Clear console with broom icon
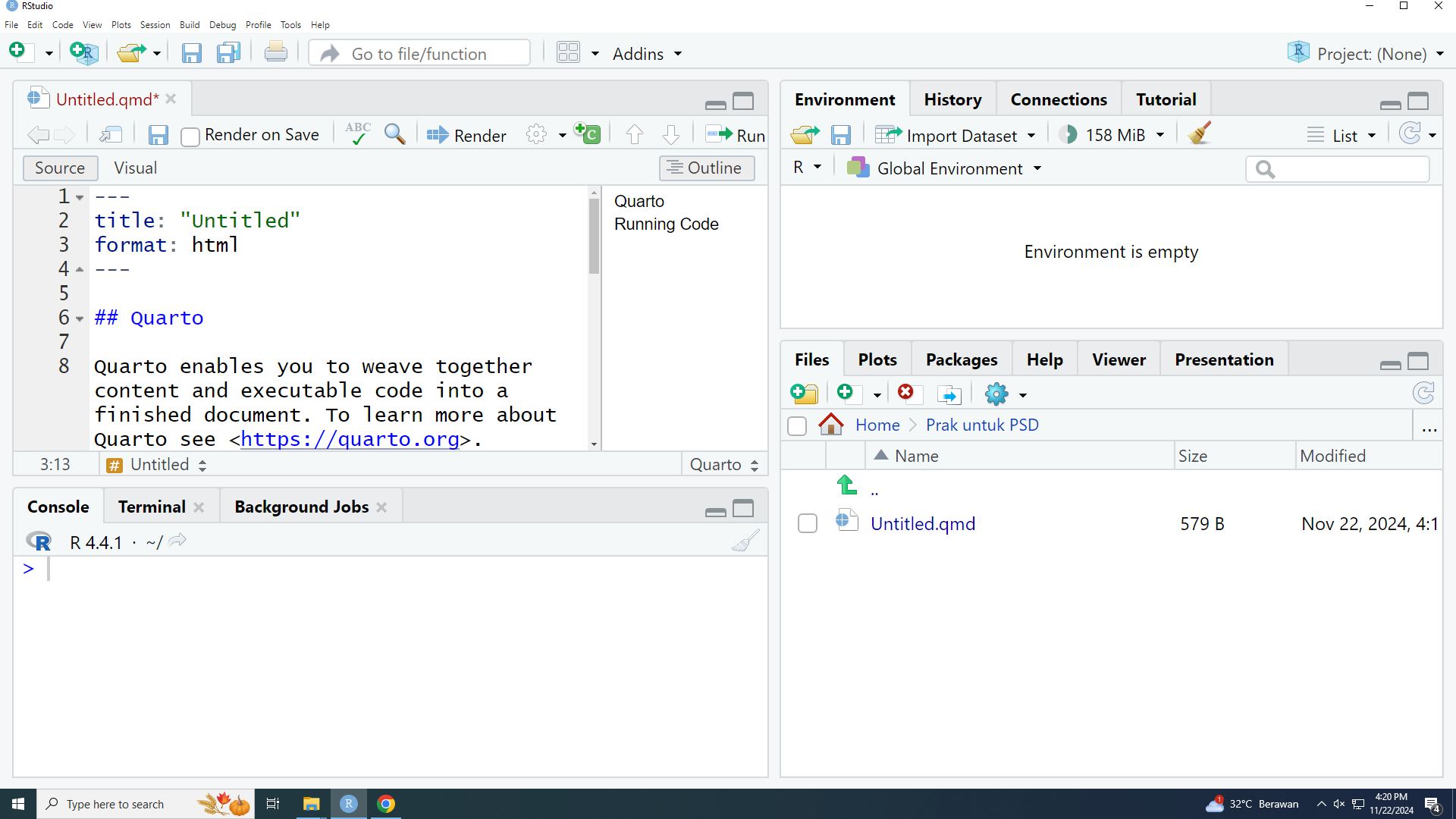The height and width of the screenshot is (819, 1456). [745, 541]
